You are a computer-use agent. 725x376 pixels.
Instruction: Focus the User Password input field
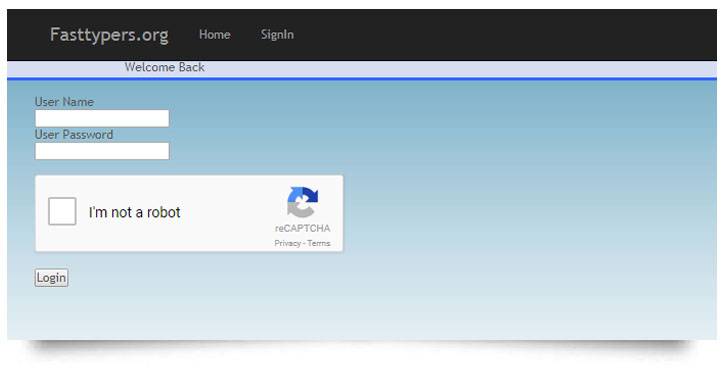point(102,151)
